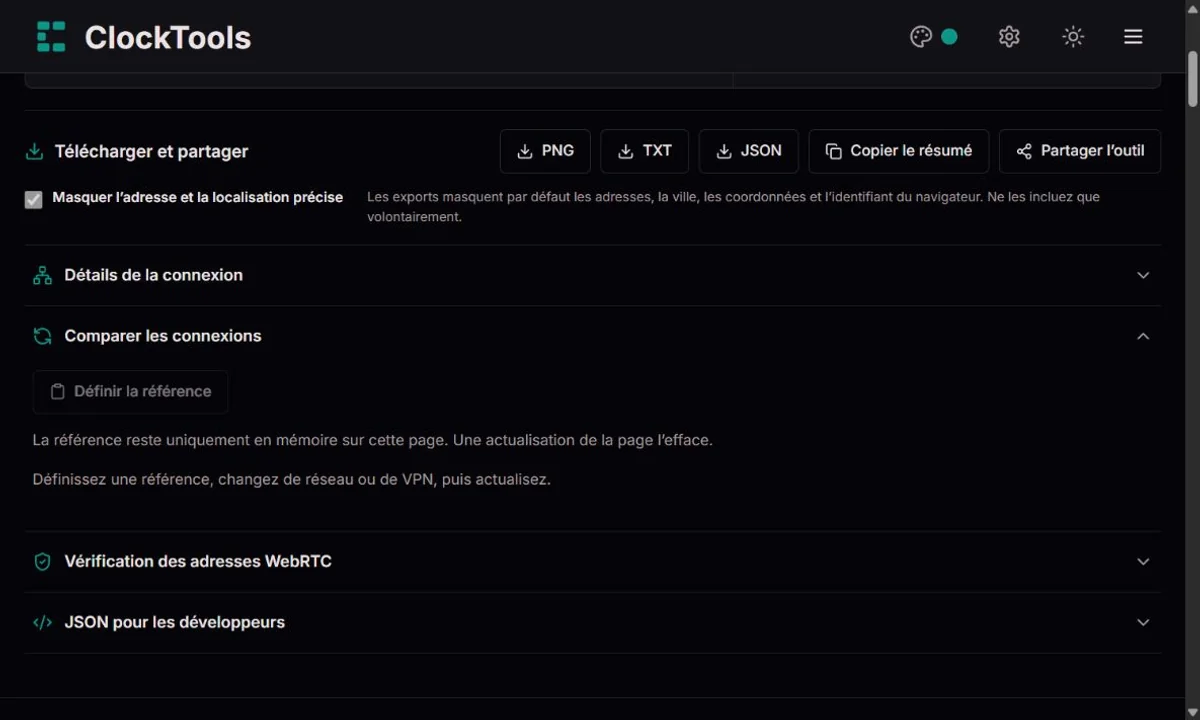Click the Détails de la connexion network icon

pos(42,276)
